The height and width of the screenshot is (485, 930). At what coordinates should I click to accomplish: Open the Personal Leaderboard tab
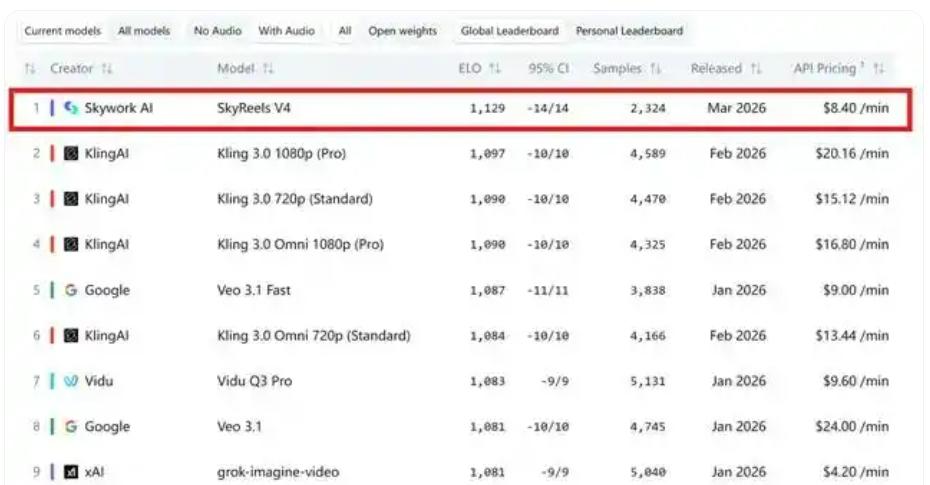coord(629,31)
